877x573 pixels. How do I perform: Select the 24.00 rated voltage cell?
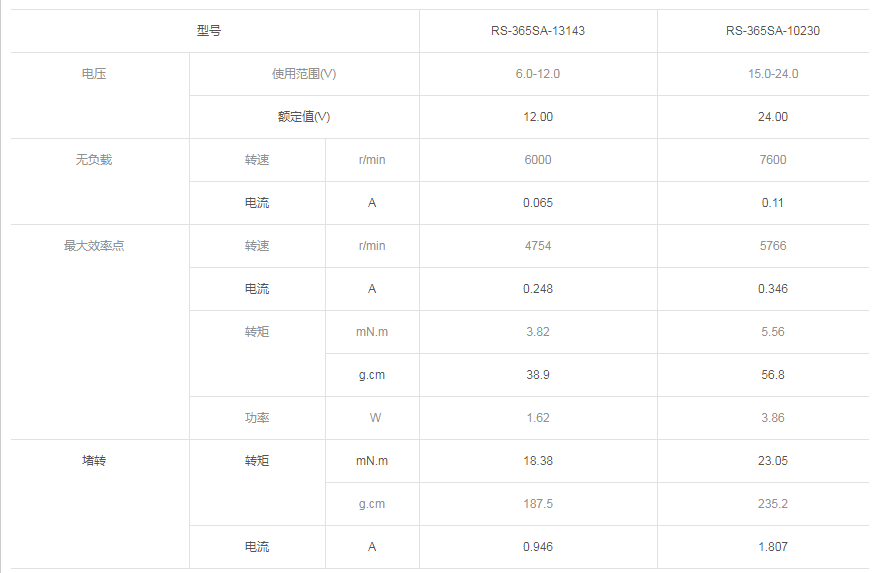point(773,117)
